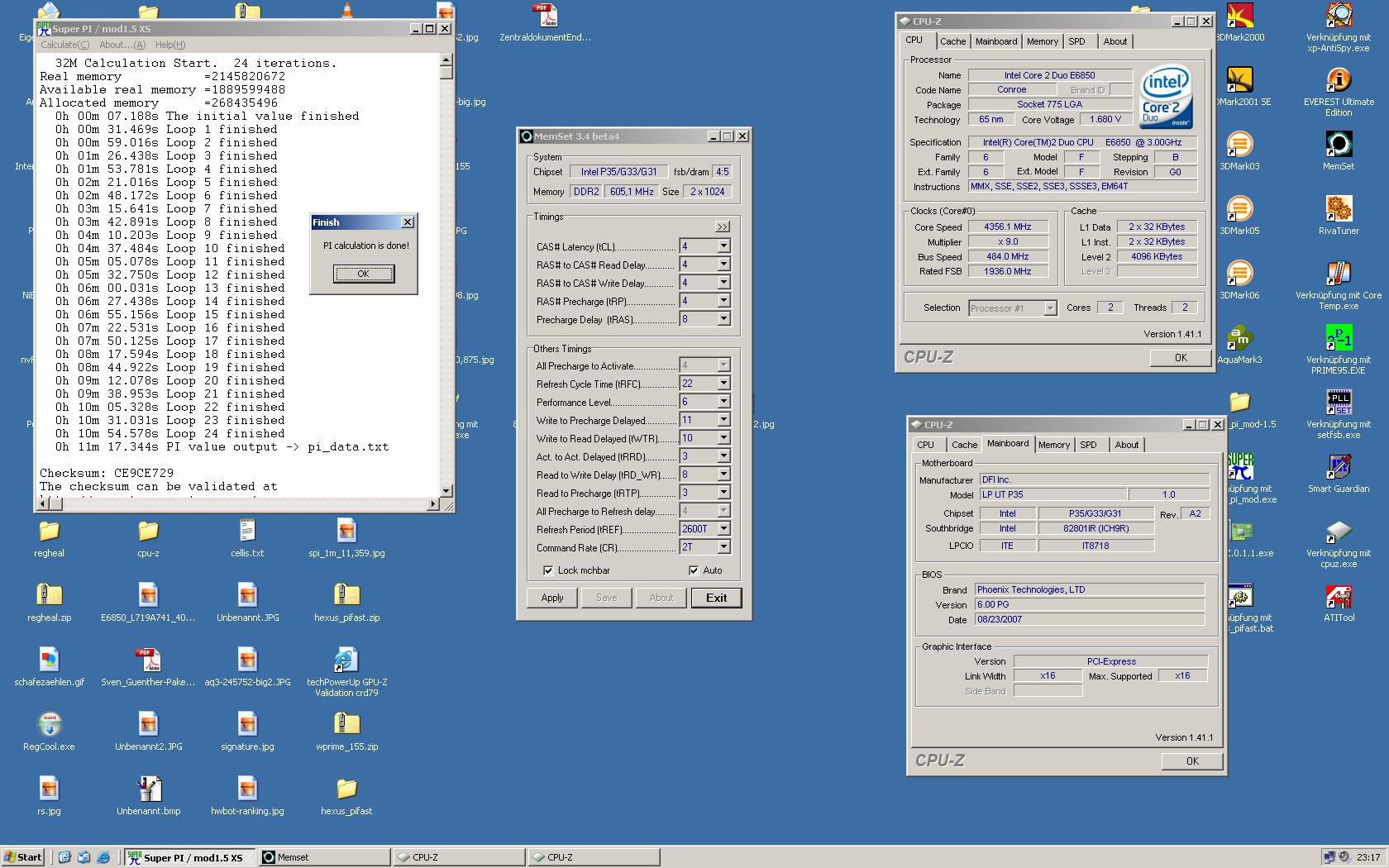Open the EVEREST Ultimate Edition shortcut

coord(1339,80)
